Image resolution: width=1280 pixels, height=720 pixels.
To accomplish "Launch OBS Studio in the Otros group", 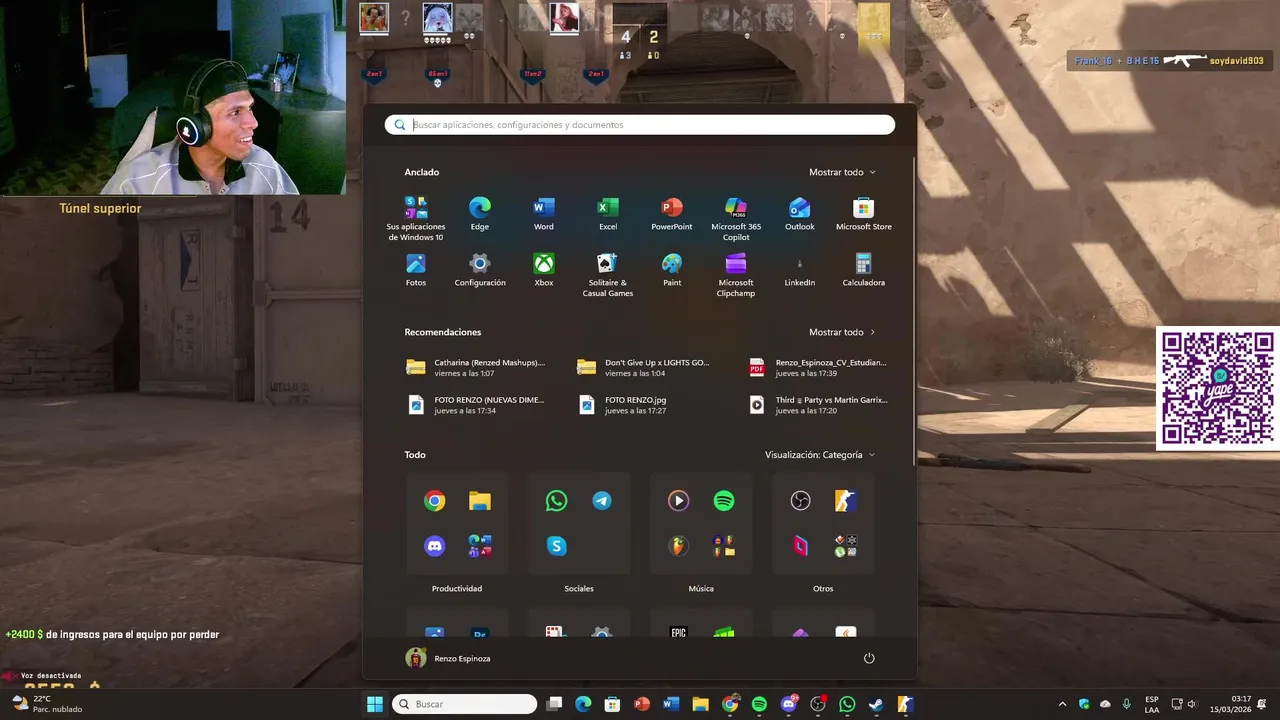I will [800, 501].
